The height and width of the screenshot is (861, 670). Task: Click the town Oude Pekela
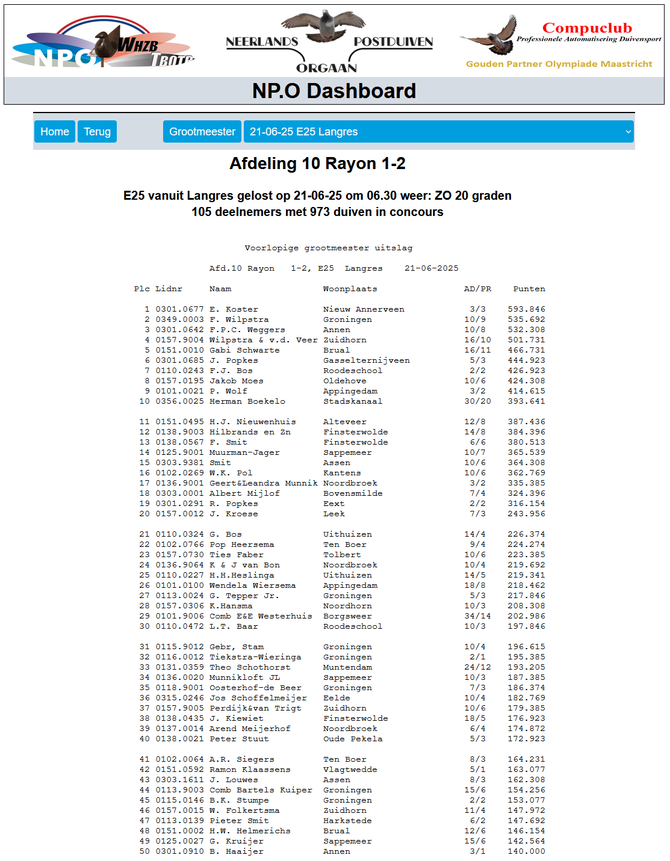(x=353, y=739)
